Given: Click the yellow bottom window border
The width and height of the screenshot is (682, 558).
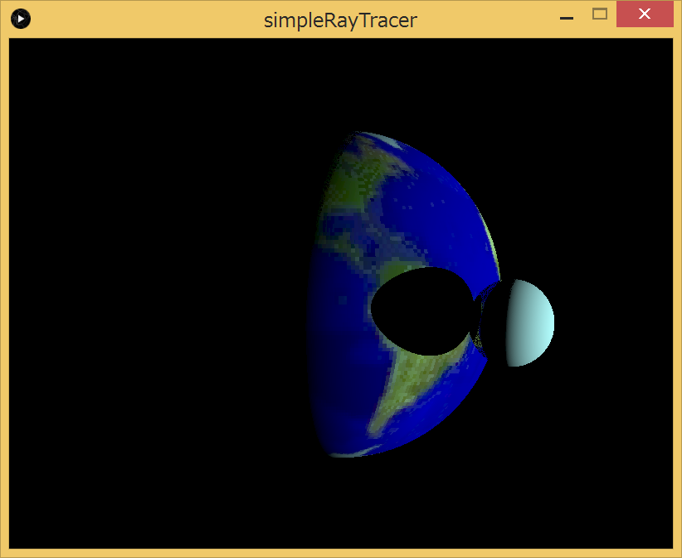Looking at the screenshot, I should (x=340, y=552).
